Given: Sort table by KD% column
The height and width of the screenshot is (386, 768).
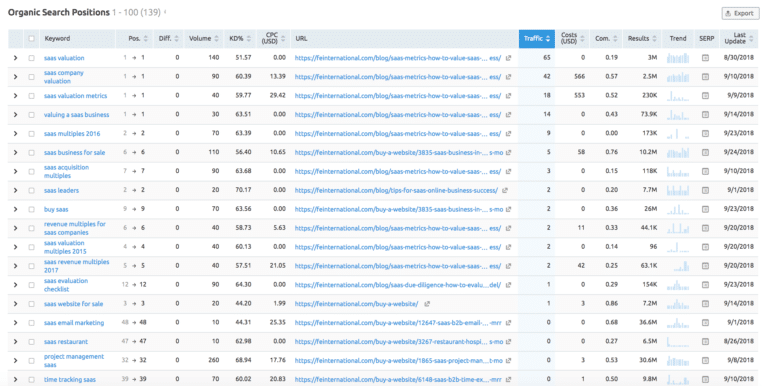Looking at the screenshot, I should coord(240,39).
